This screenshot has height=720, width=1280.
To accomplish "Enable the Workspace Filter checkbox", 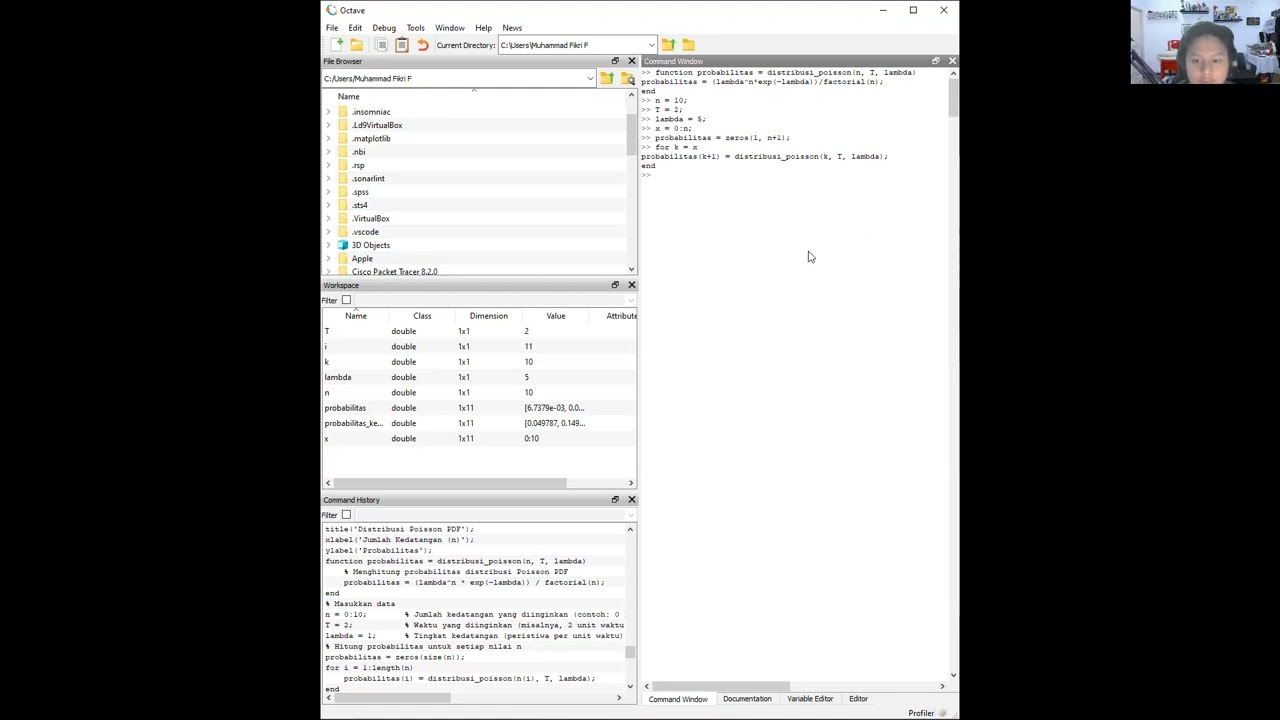I will point(346,300).
